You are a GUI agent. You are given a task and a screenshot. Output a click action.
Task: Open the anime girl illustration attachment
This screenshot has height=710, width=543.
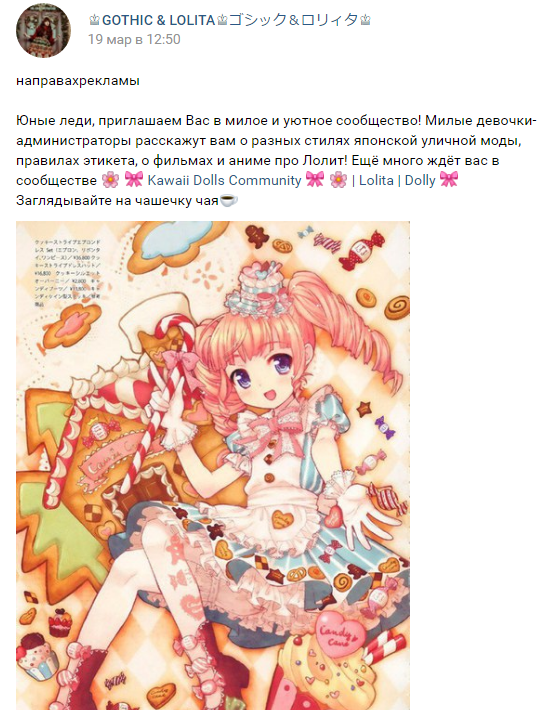tap(213, 465)
